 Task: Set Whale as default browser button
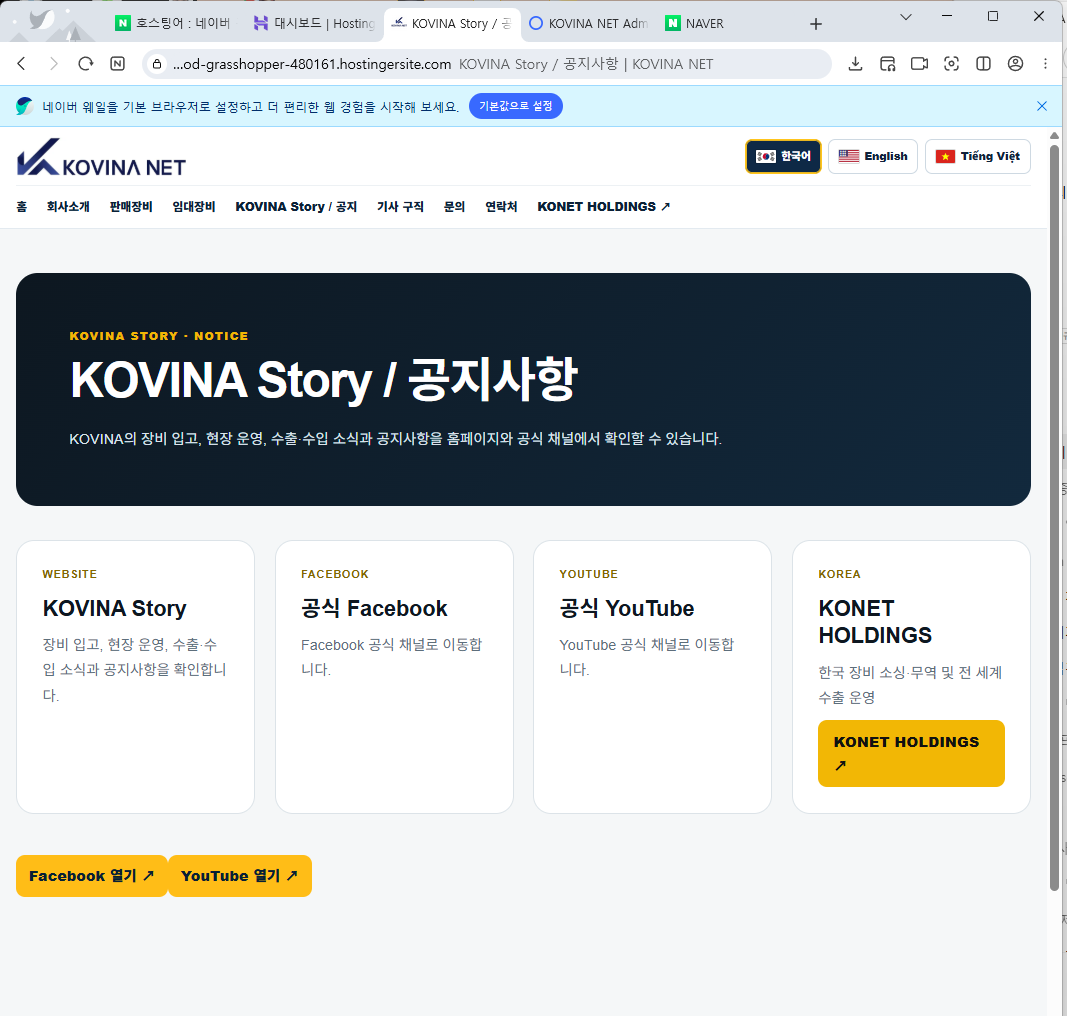click(516, 106)
